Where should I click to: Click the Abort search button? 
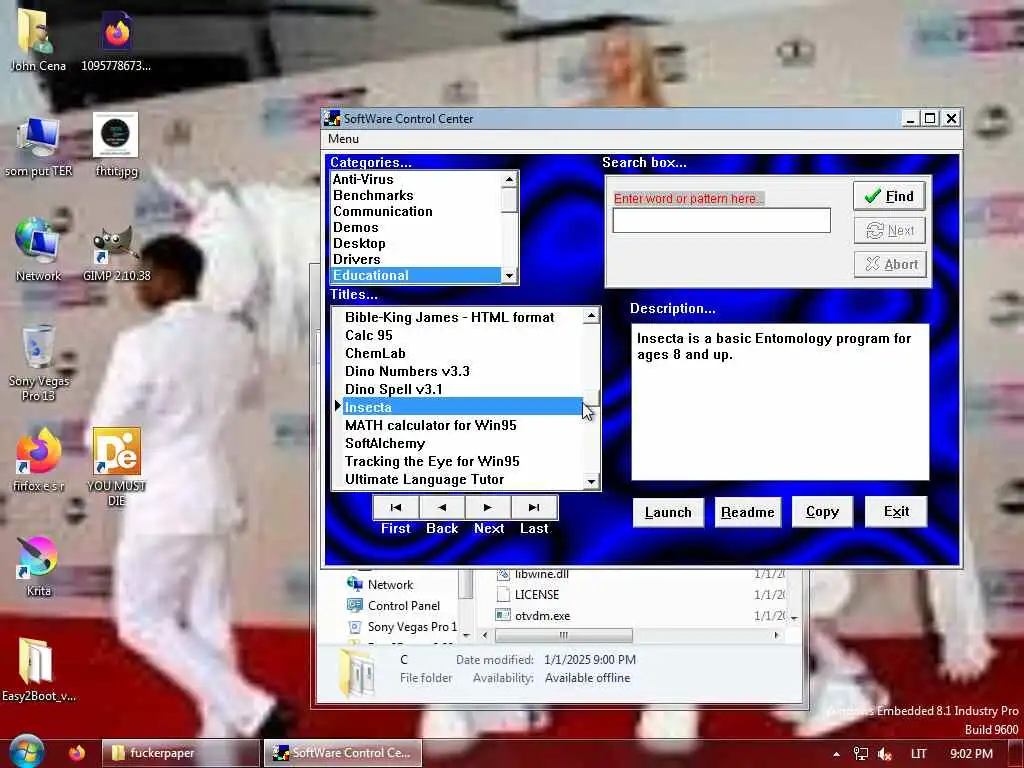(x=889, y=264)
